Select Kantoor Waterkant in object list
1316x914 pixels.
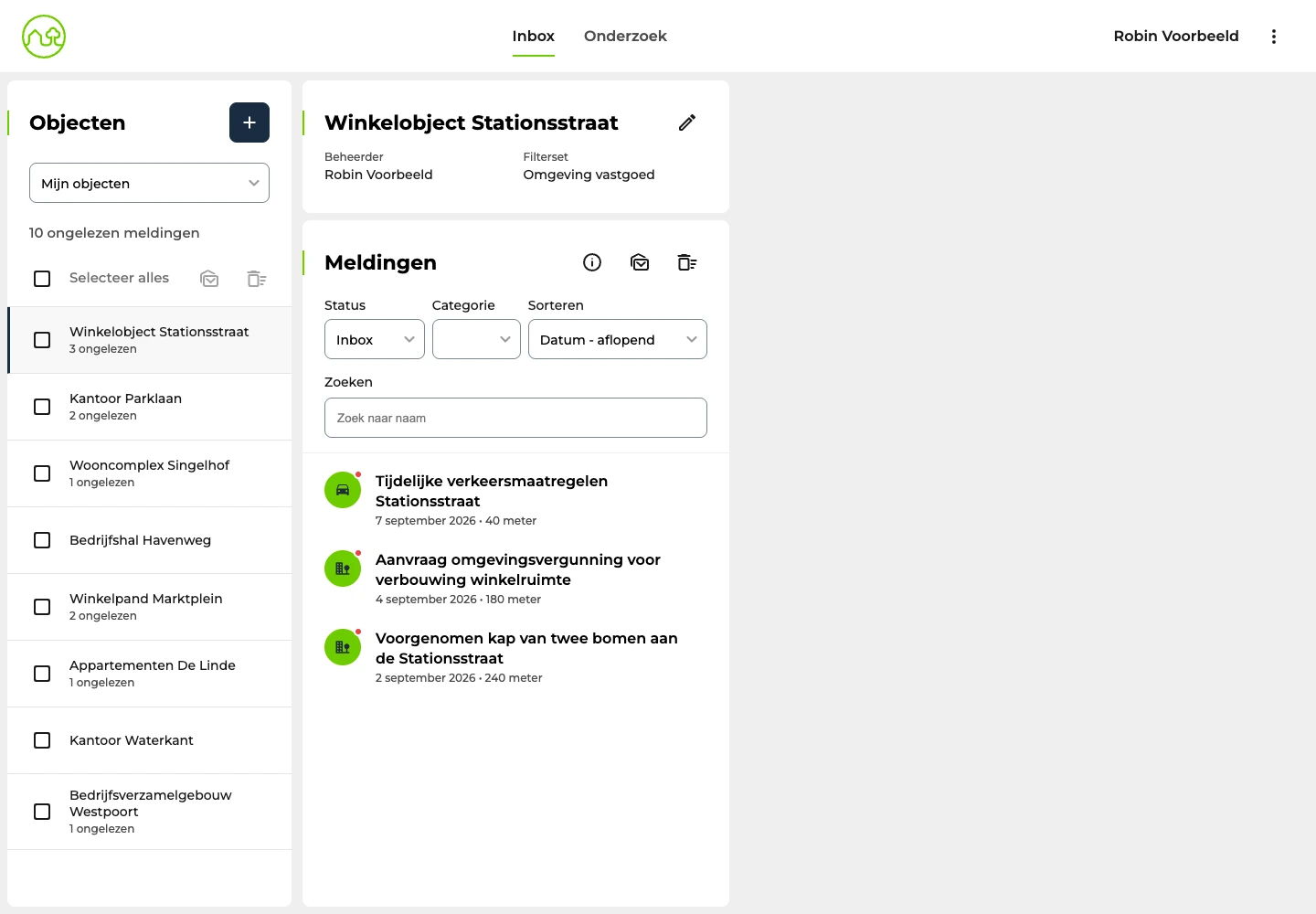pos(149,740)
